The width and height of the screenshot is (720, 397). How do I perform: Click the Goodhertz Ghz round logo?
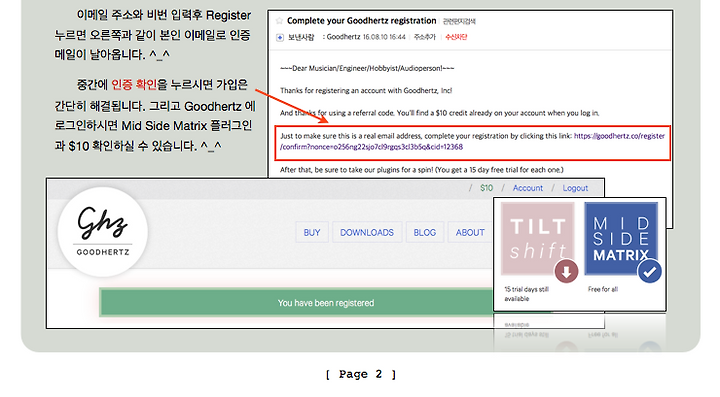[x=103, y=232]
